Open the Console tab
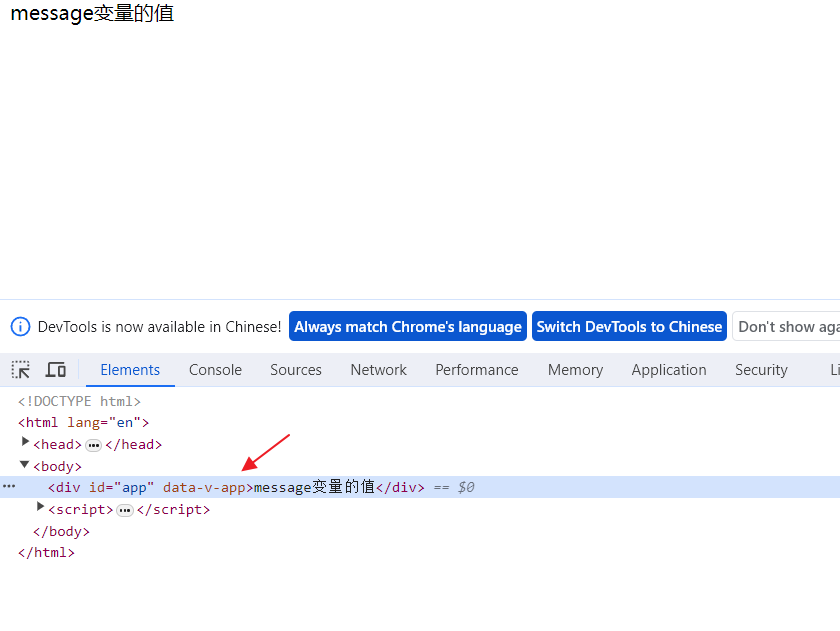This screenshot has width=840, height=631. (x=215, y=370)
